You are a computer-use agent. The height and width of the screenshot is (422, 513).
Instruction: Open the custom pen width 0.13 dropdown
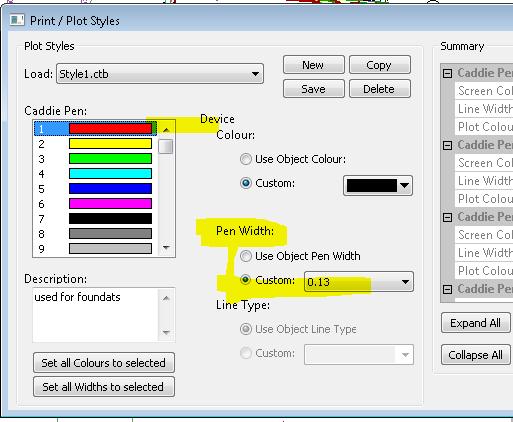tap(359, 282)
